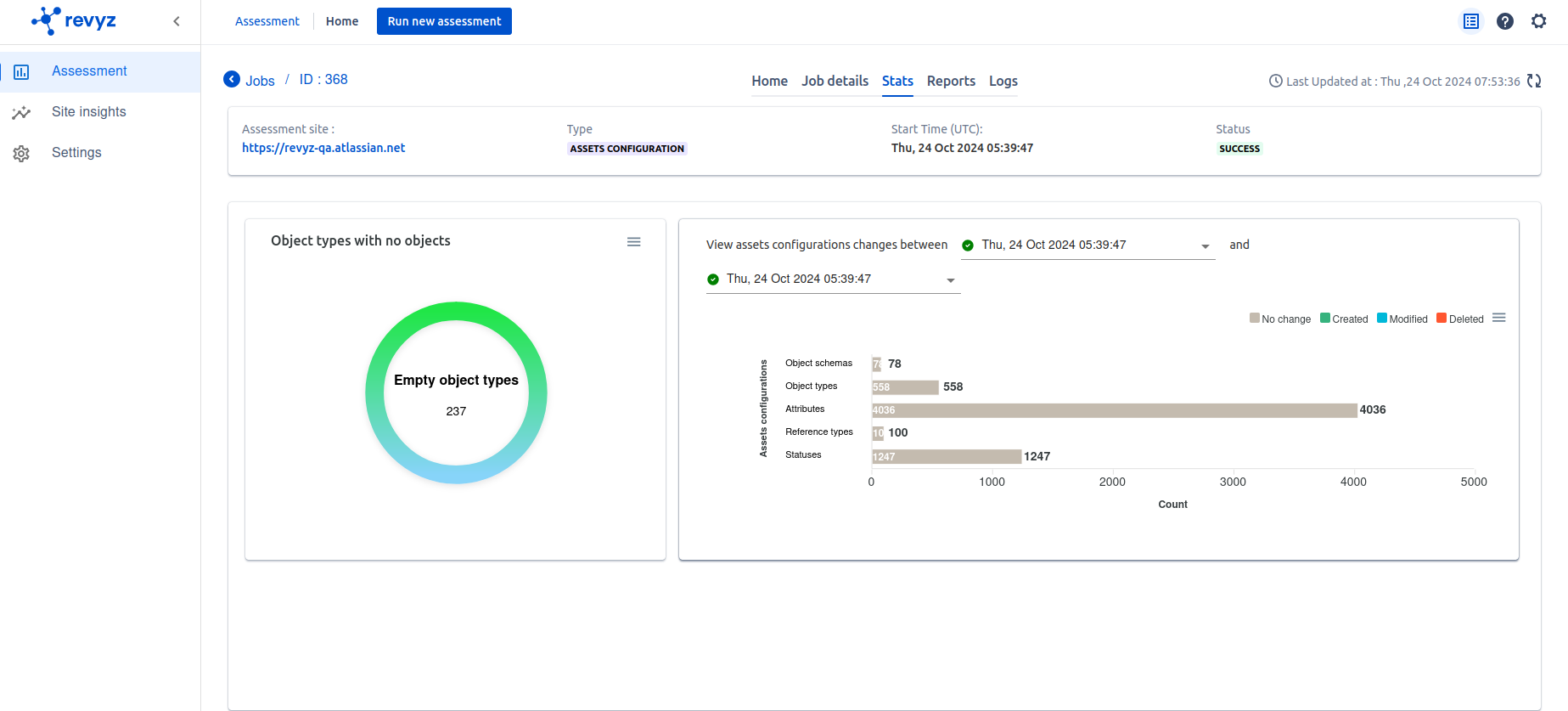The width and height of the screenshot is (1568, 711).
Task: Toggle the No change legend series
Action: tap(1280, 319)
